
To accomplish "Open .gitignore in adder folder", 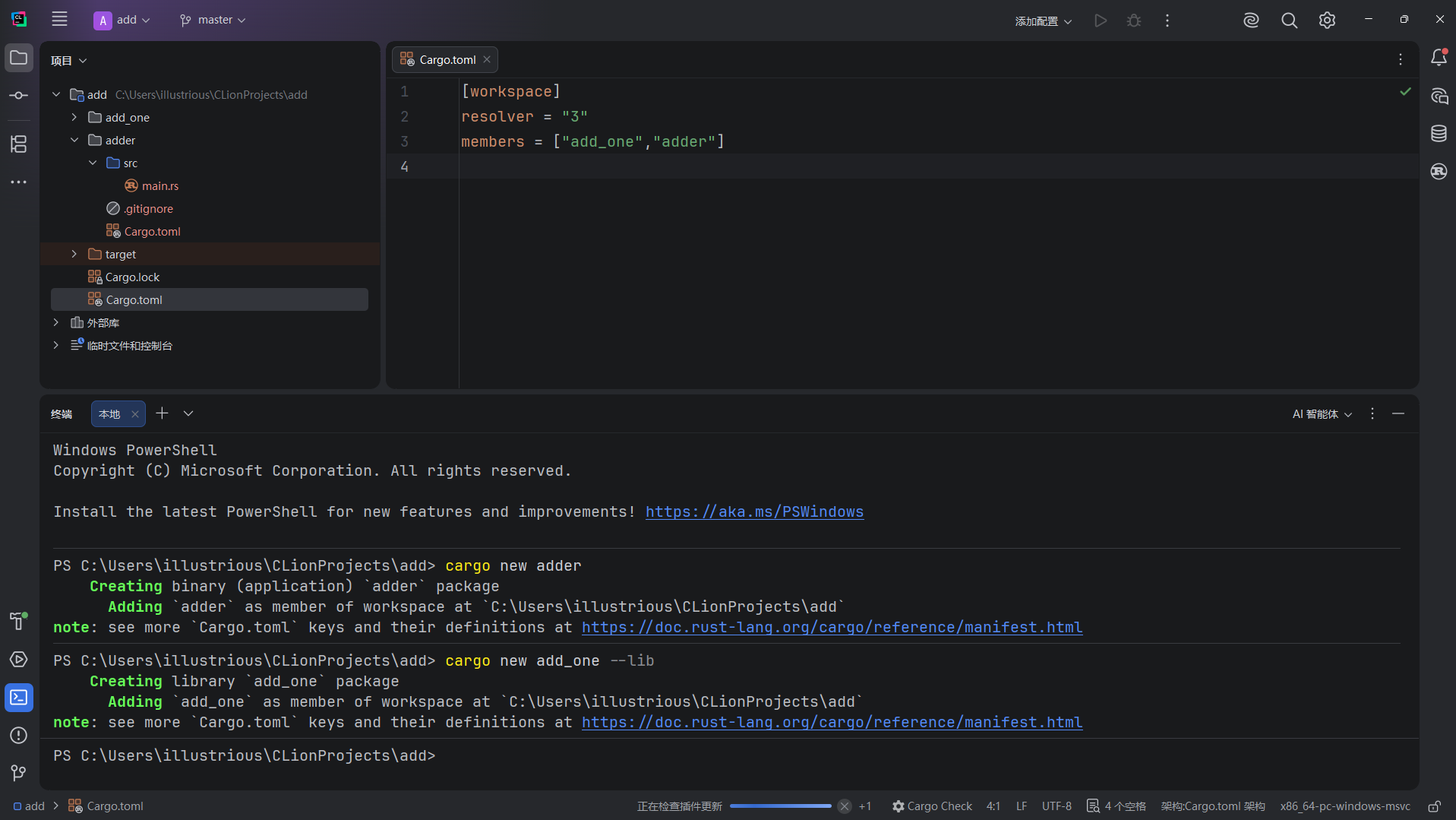I will coord(140,208).
